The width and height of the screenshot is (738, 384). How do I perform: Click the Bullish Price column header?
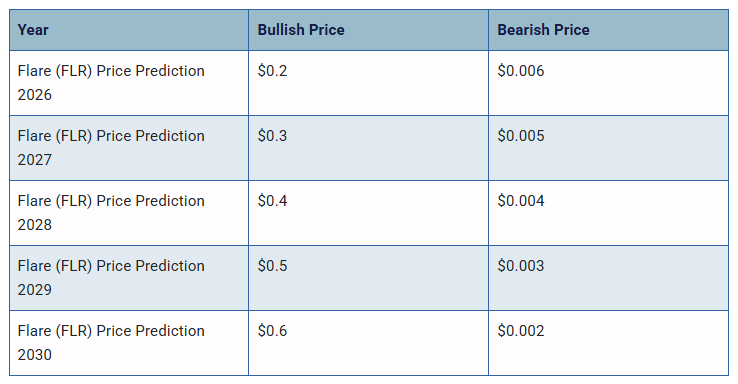[301, 30]
